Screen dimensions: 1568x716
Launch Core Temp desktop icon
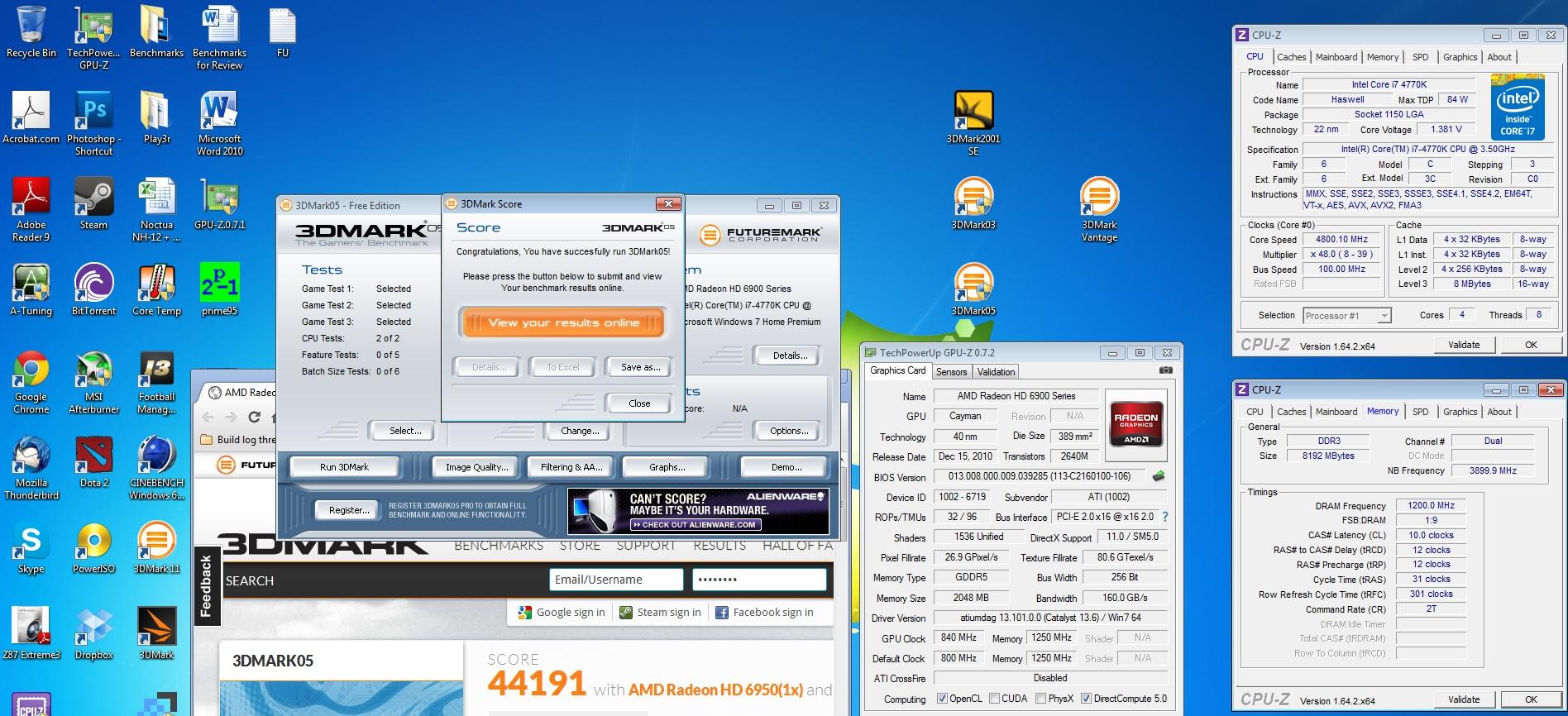156,290
